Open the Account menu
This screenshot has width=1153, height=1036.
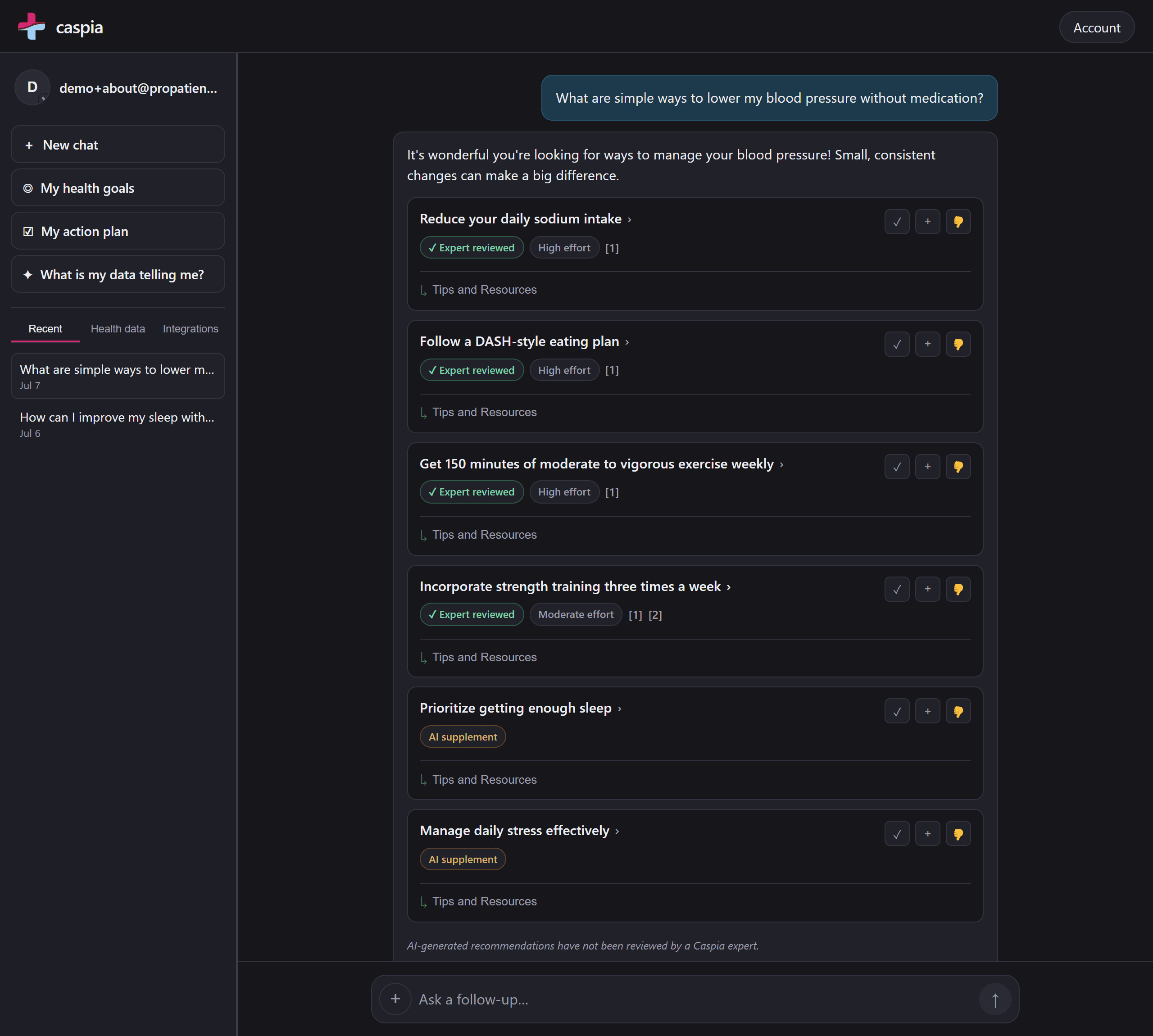(1096, 27)
